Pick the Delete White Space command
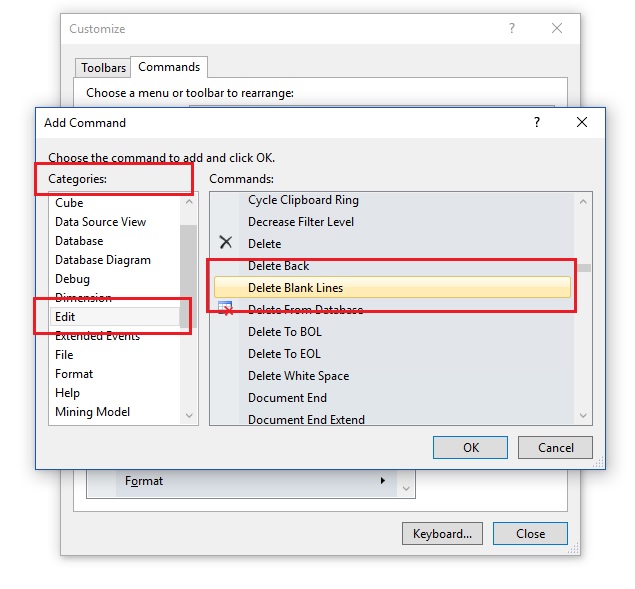Screen dimensions: 635x589 pos(298,376)
